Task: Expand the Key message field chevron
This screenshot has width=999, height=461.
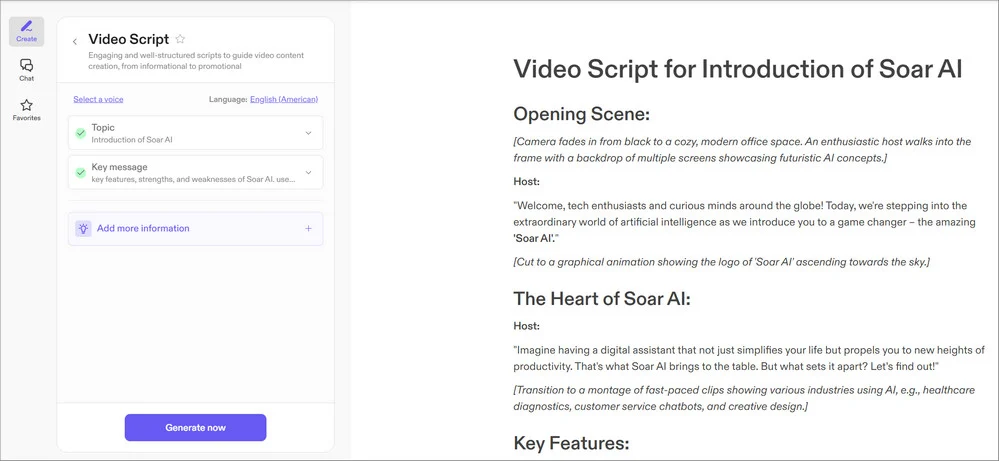Action: (x=308, y=173)
